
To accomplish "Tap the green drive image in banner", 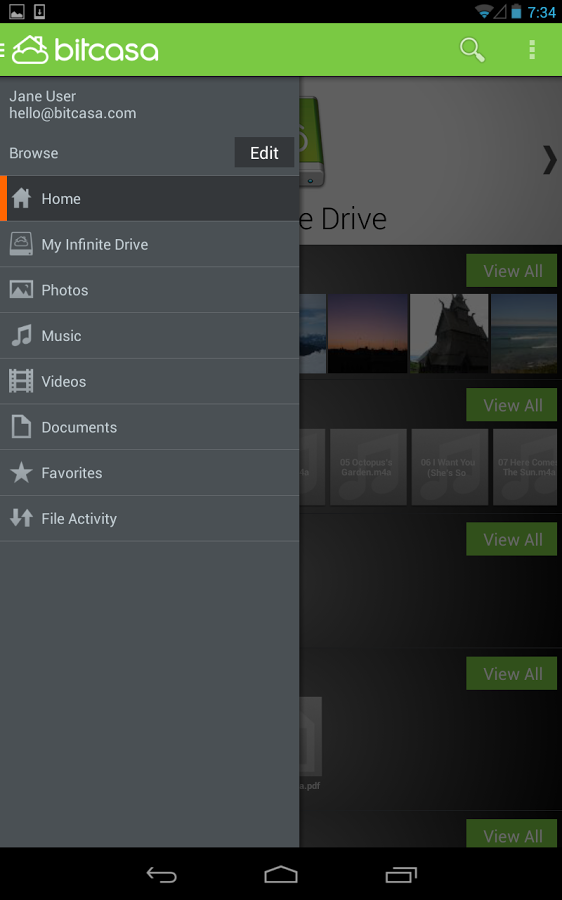I will [314, 141].
